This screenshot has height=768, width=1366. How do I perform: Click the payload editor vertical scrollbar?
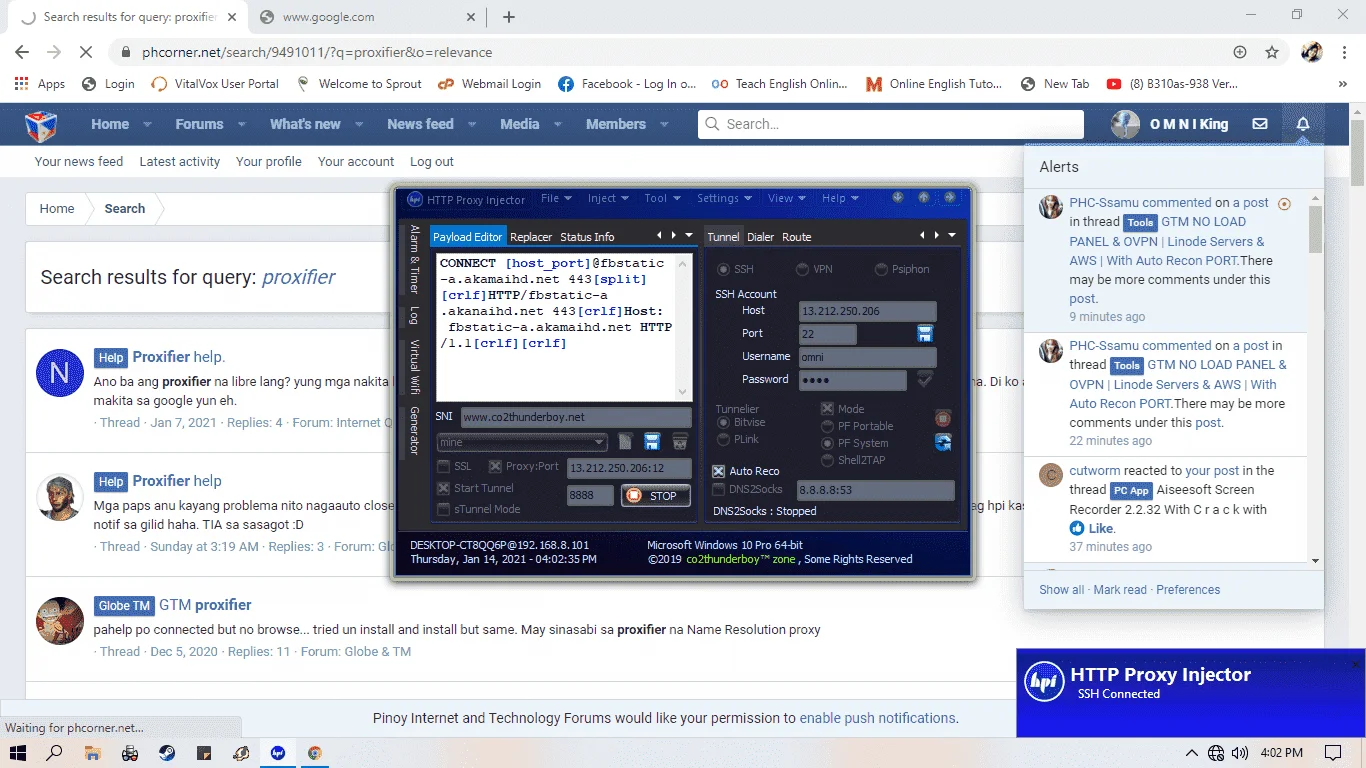tap(683, 327)
